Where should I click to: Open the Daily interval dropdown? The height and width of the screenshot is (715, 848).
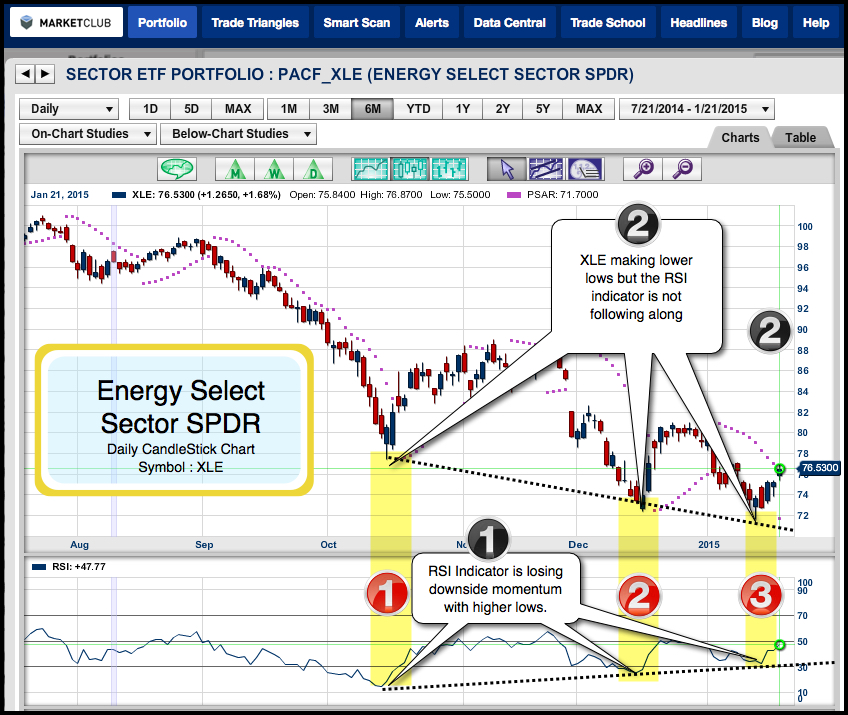tap(69, 109)
